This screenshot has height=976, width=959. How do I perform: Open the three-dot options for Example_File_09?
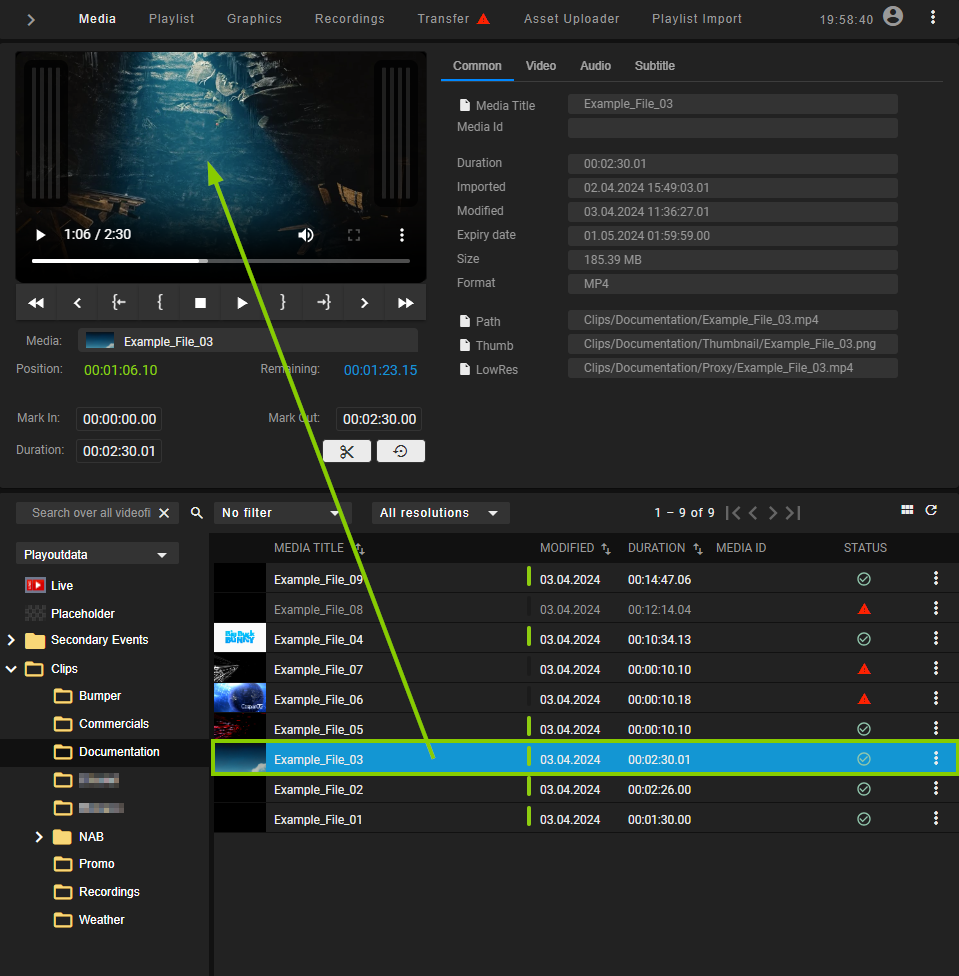pyautogui.click(x=935, y=578)
